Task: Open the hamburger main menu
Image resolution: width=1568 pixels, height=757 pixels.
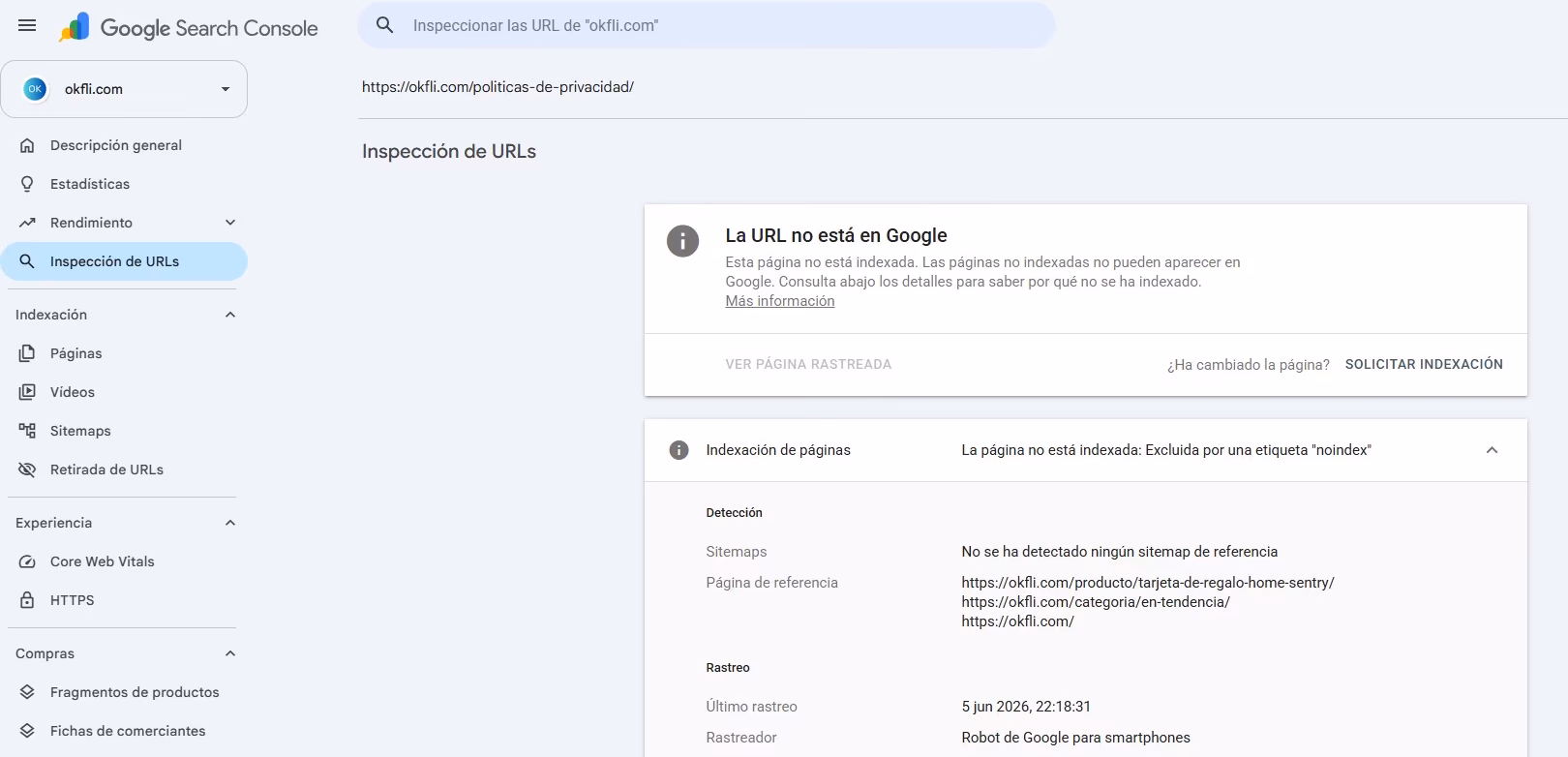Action: (x=27, y=26)
